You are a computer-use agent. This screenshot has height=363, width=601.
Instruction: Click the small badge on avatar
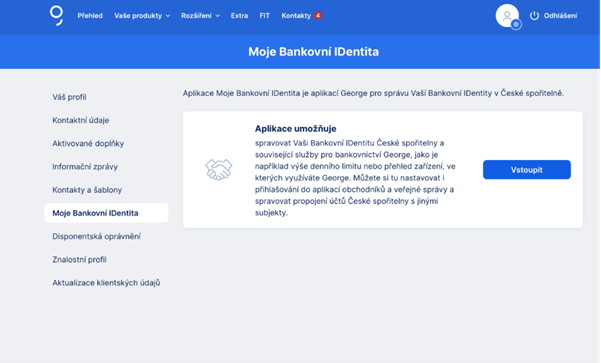(516, 25)
